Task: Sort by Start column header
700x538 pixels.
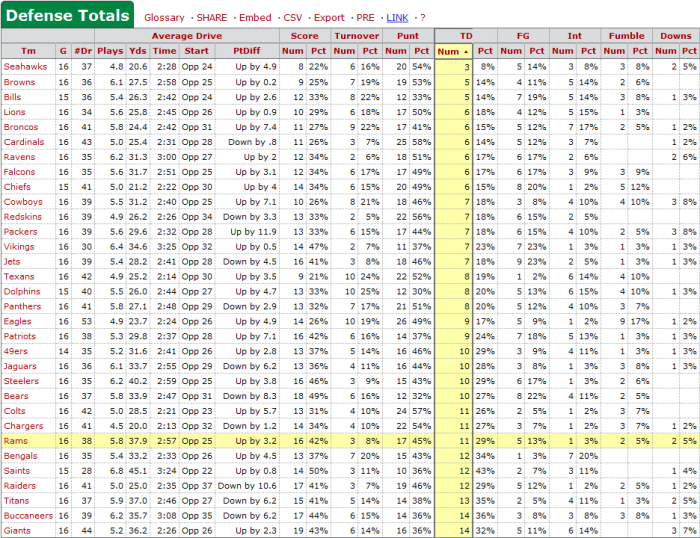Action: point(196,51)
